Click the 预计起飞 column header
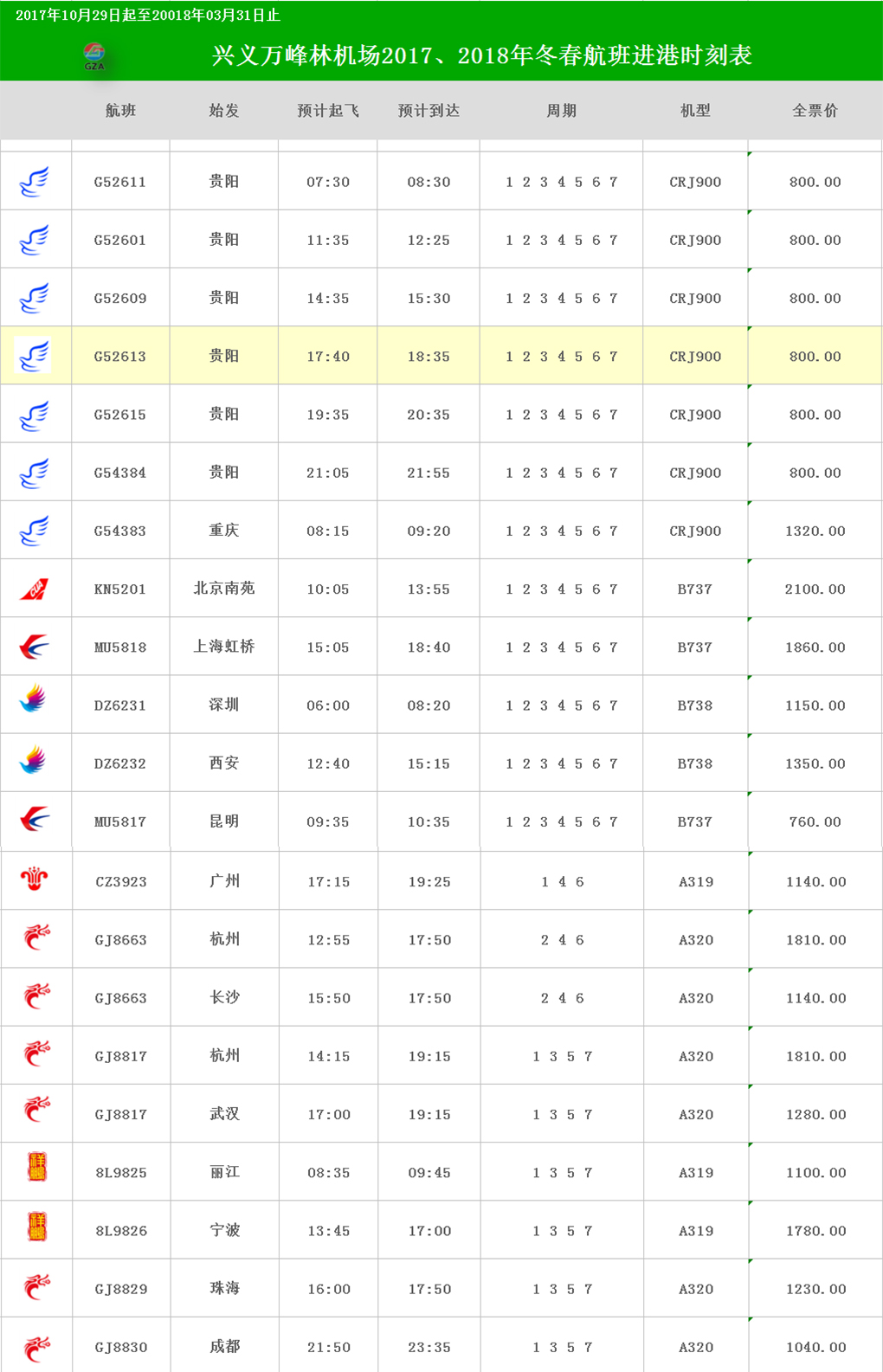This screenshot has width=883, height=1372. point(328,111)
